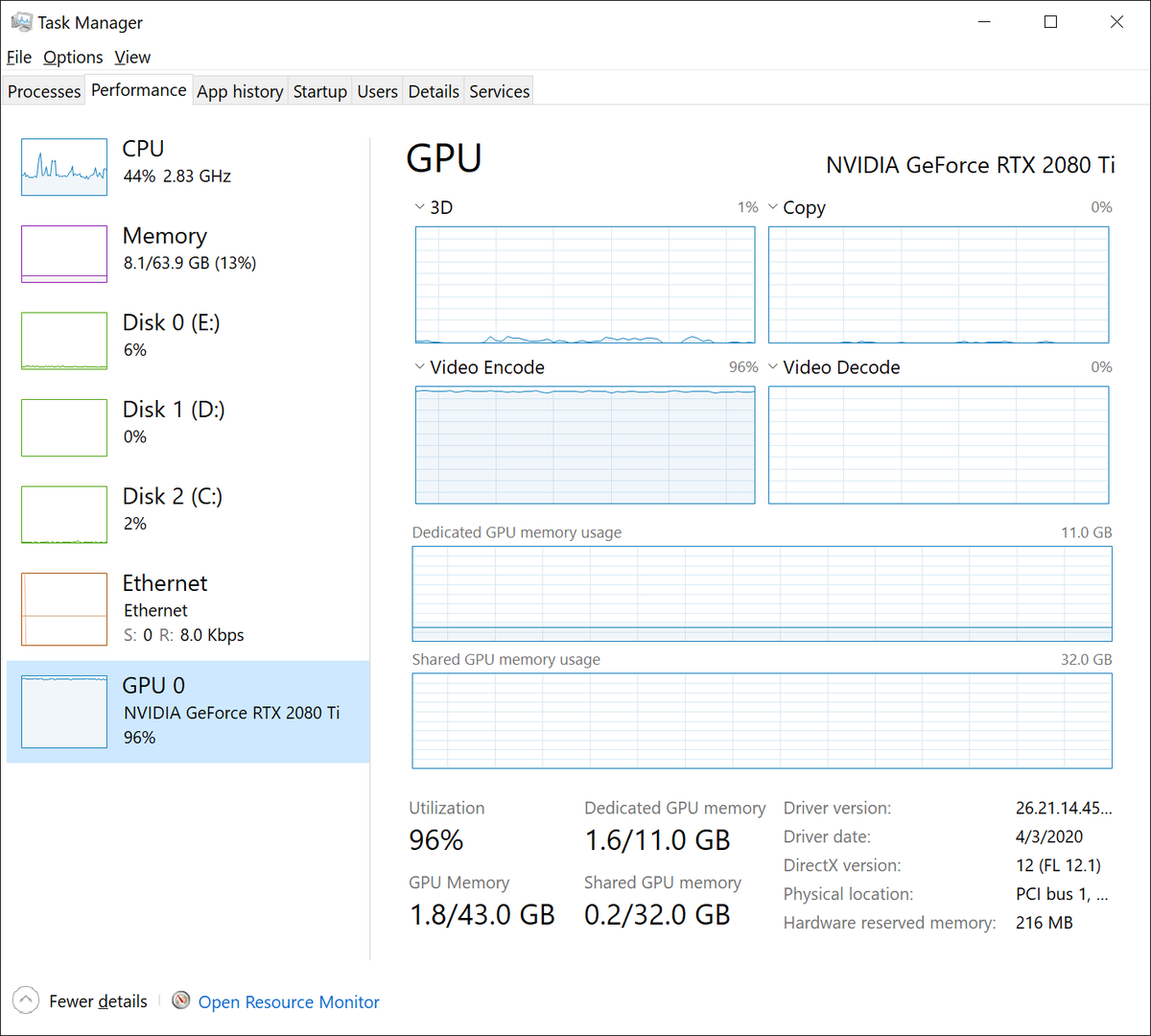Select the Ethernet network graph
Viewport: 1151px width, 1036px height.
[64, 609]
